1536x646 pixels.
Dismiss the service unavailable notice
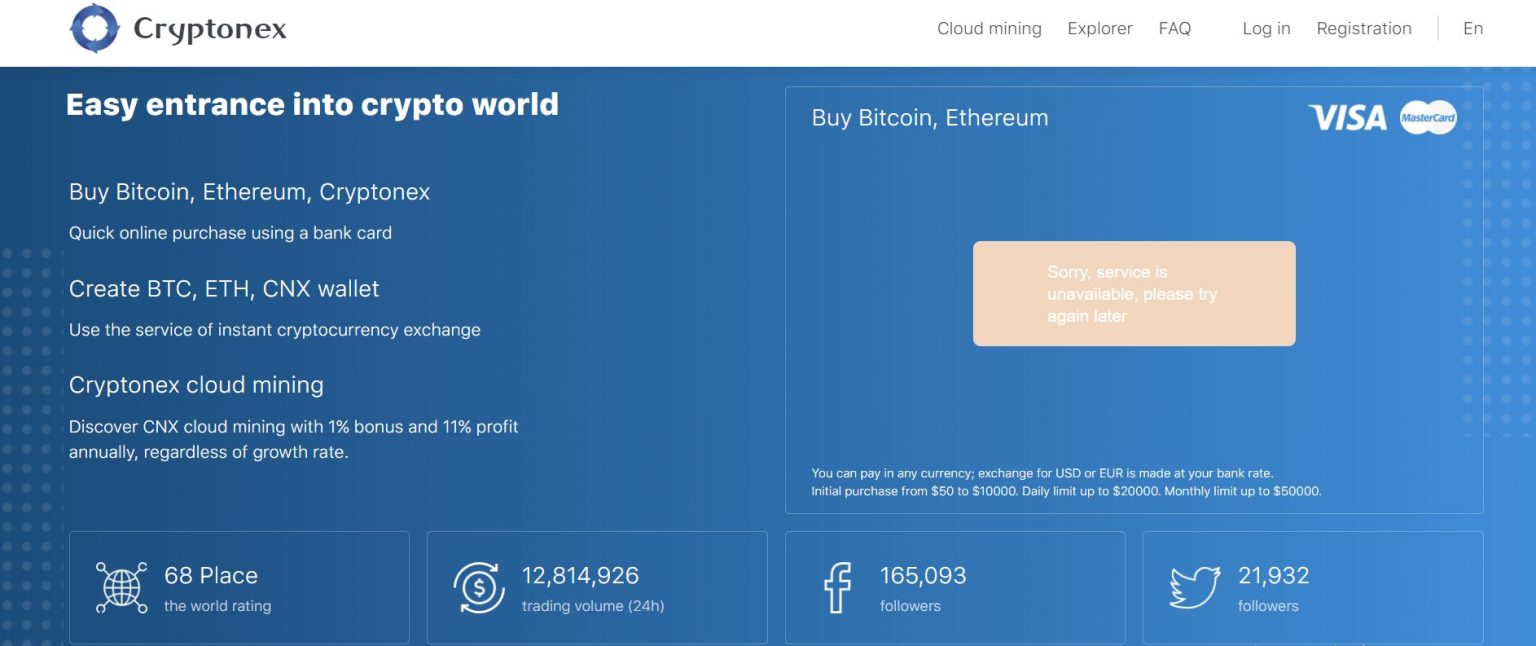click(x=1133, y=293)
